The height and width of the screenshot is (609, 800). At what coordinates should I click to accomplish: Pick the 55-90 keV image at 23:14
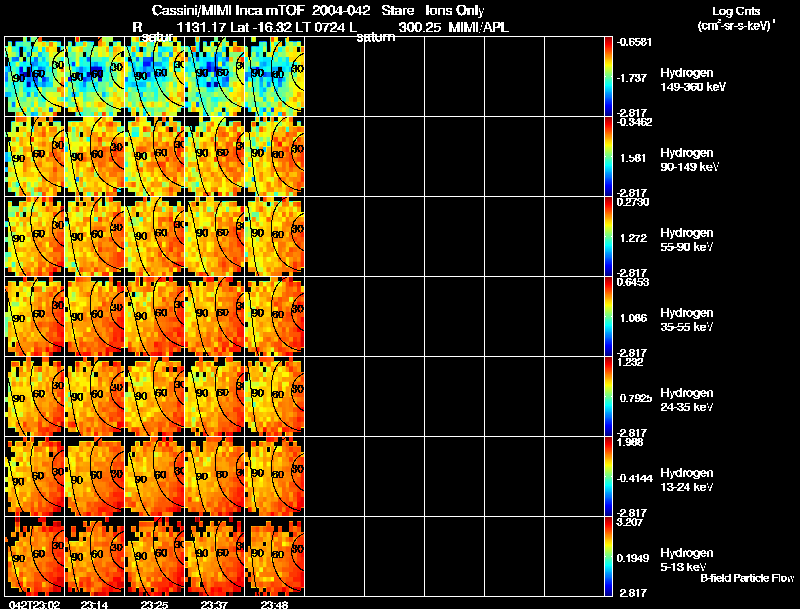tap(94, 237)
